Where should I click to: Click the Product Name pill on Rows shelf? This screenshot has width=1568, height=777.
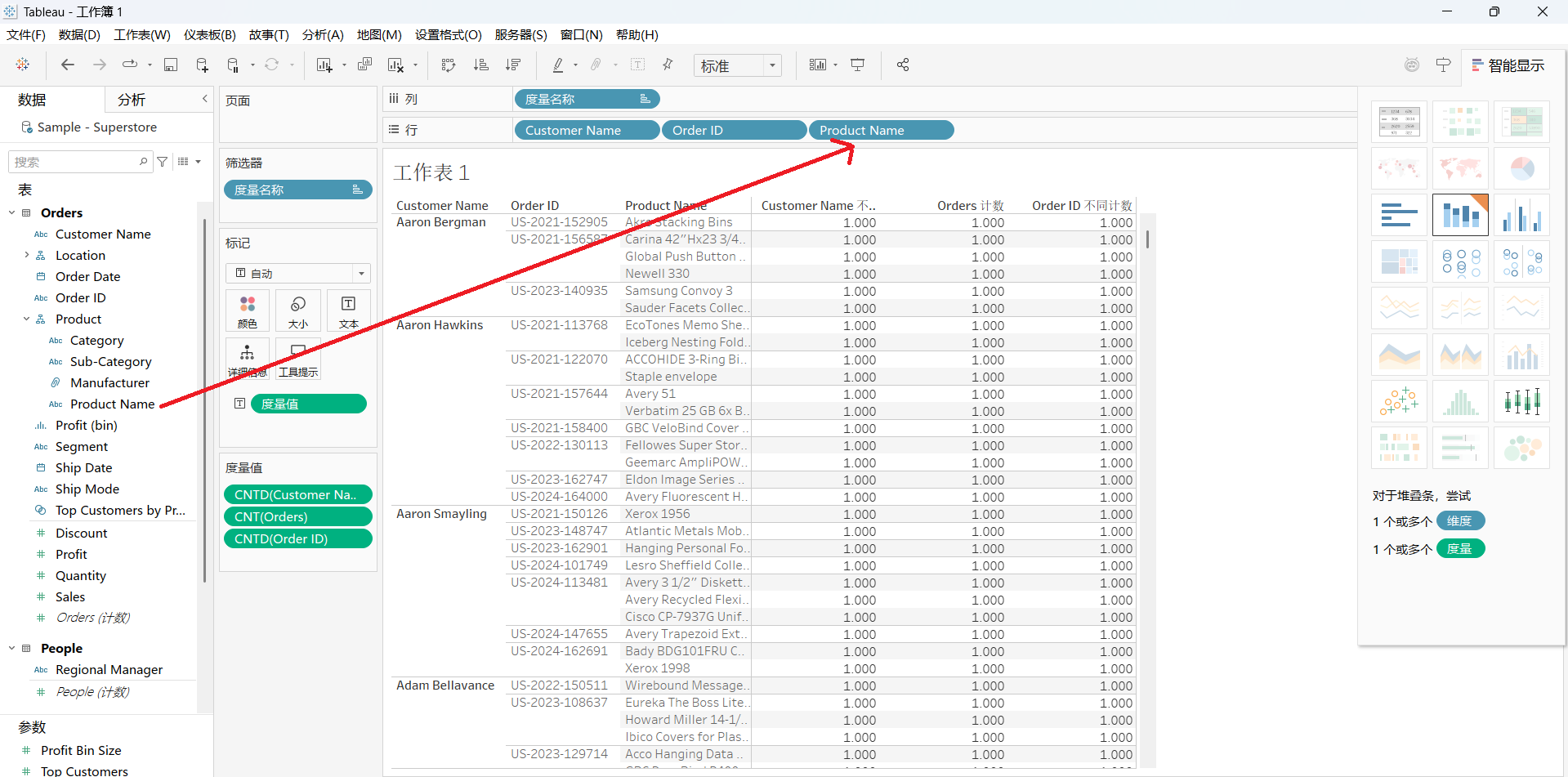(881, 130)
